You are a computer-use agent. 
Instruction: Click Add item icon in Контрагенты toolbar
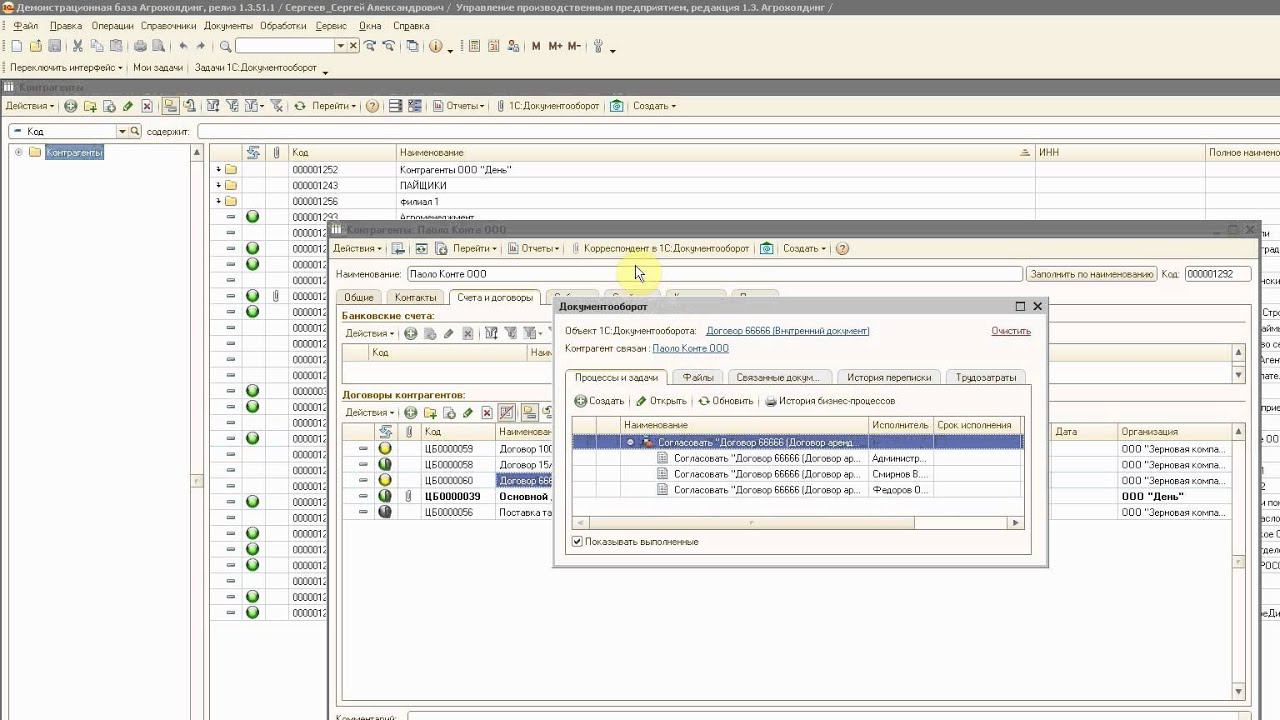point(70,106)
